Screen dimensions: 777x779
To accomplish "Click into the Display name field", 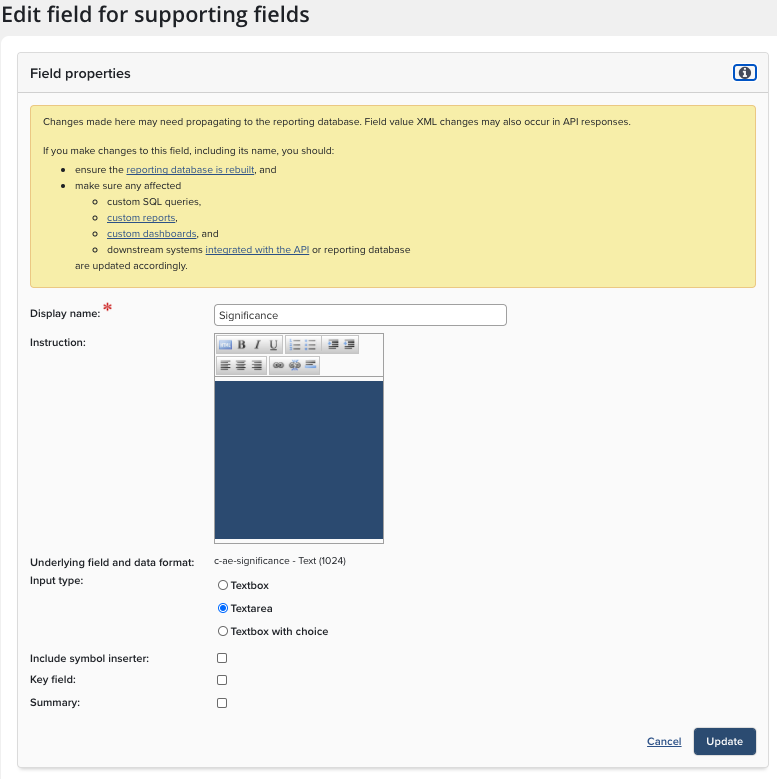I will tap(360, 315).
